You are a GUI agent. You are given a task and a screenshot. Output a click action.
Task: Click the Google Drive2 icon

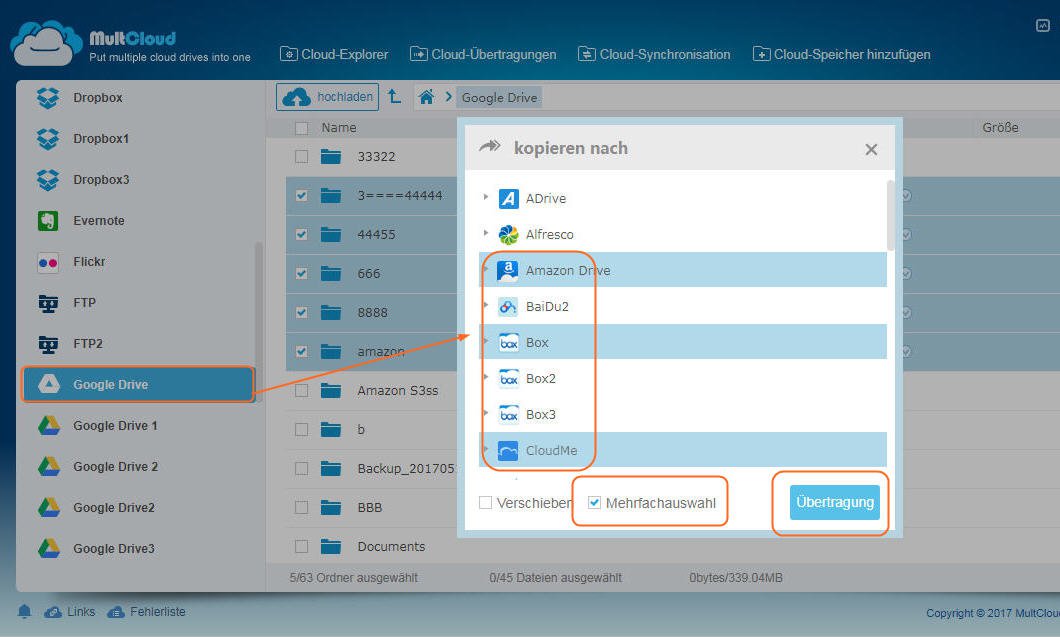(49, 508)
